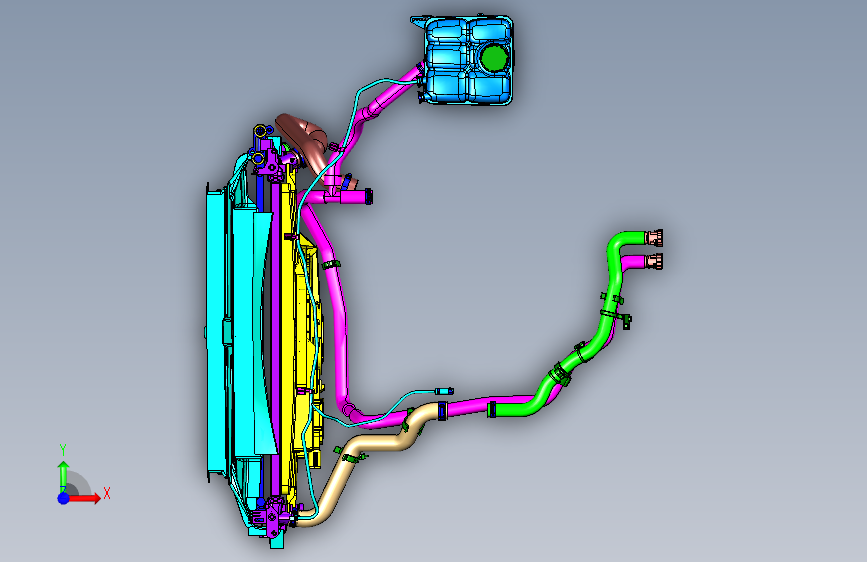Viewport: 867px width, 562px height.
Task: Click the green Y axis arrow of triad
Action: (x=64, y=475)
